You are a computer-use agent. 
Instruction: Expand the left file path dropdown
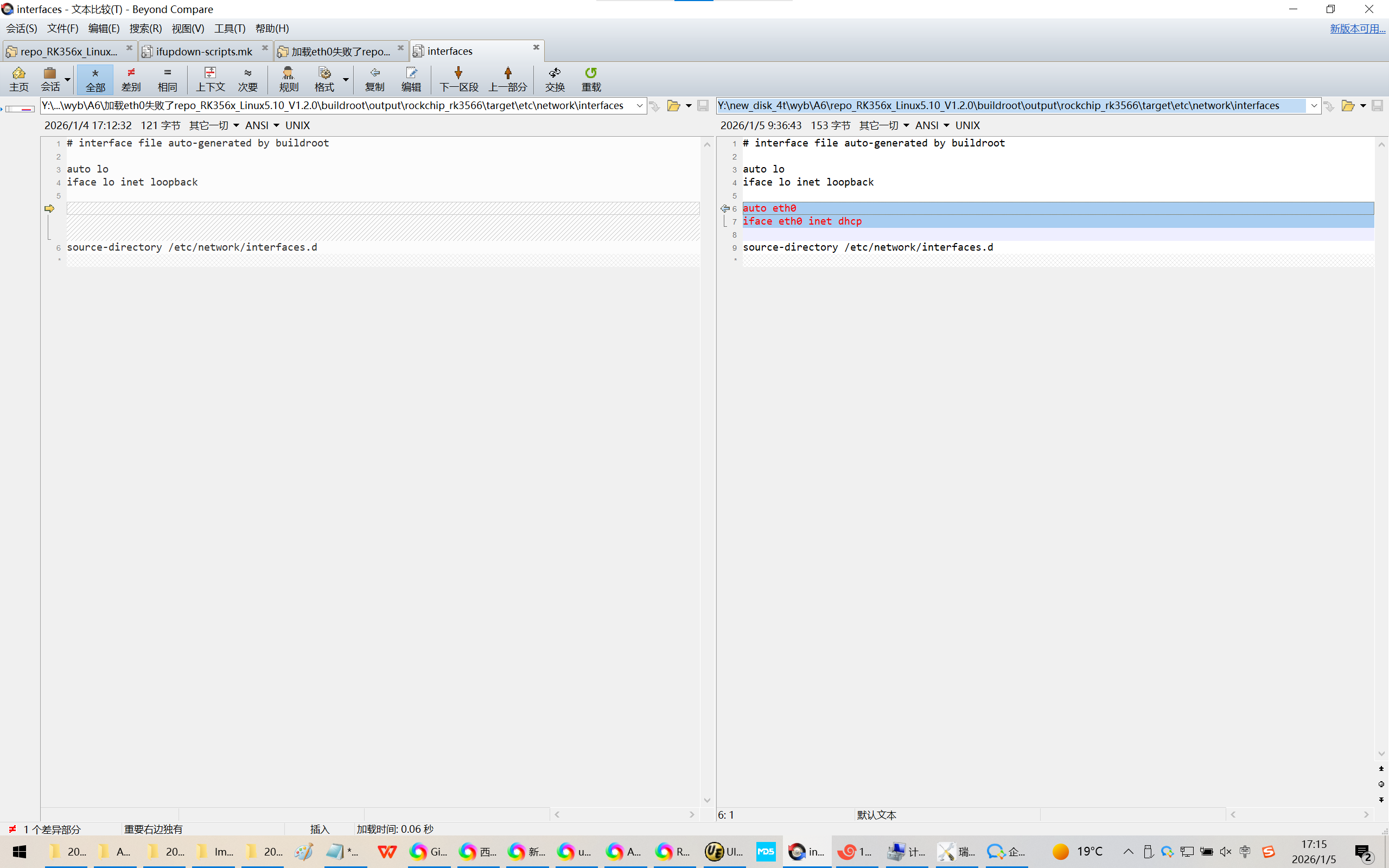(639, 106)
